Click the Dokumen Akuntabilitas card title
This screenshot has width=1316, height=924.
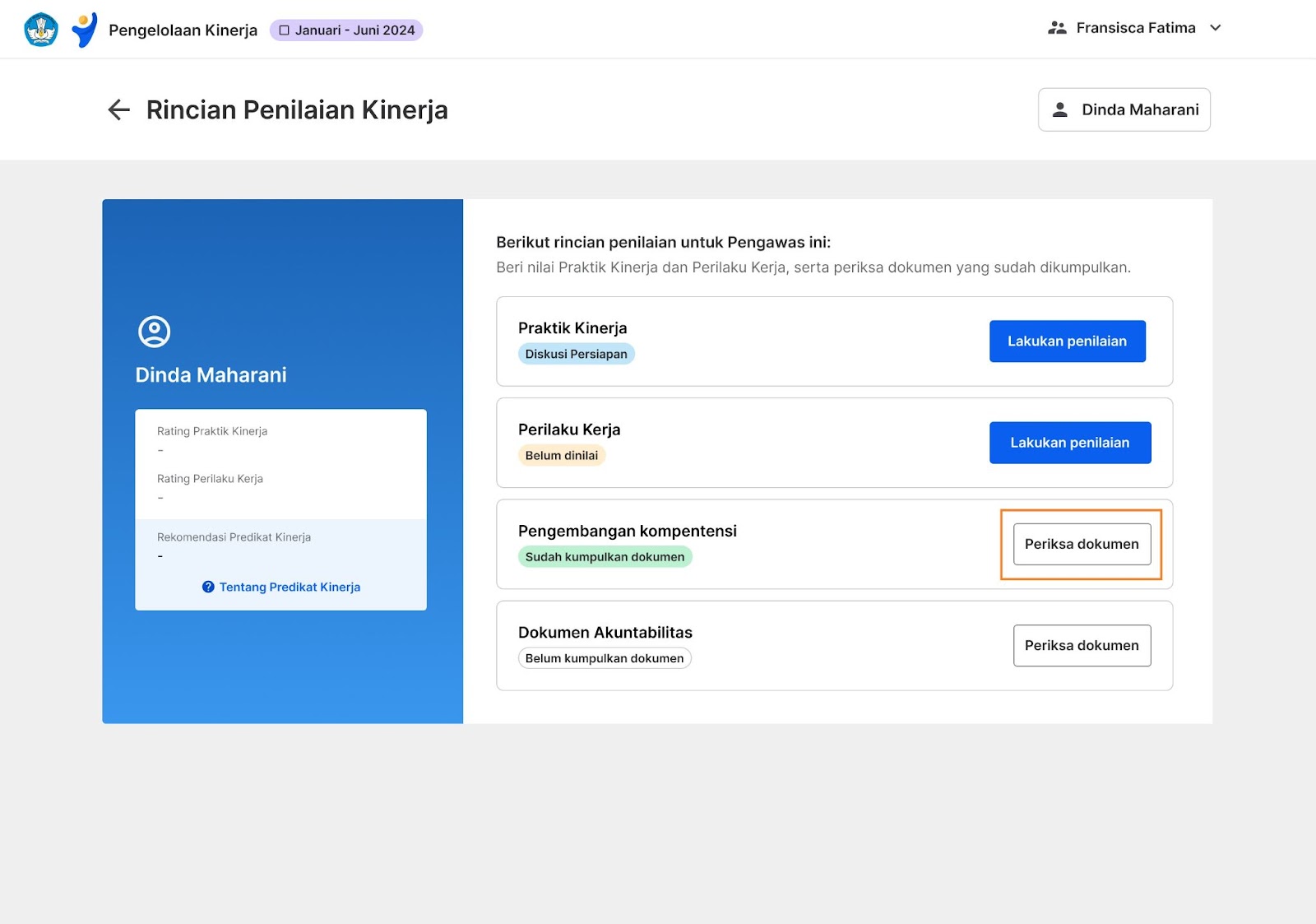605,632
